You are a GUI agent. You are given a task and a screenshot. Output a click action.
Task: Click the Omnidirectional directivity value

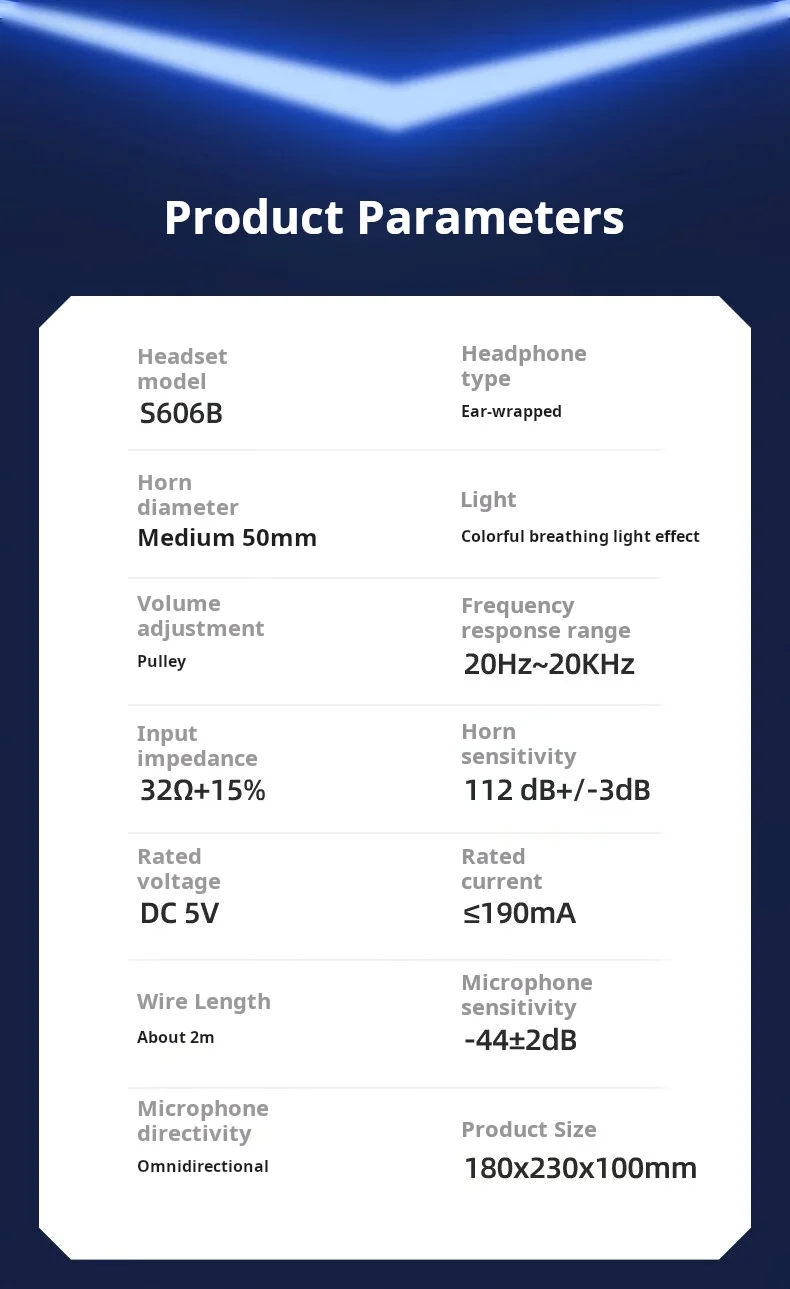(203, 1166)
